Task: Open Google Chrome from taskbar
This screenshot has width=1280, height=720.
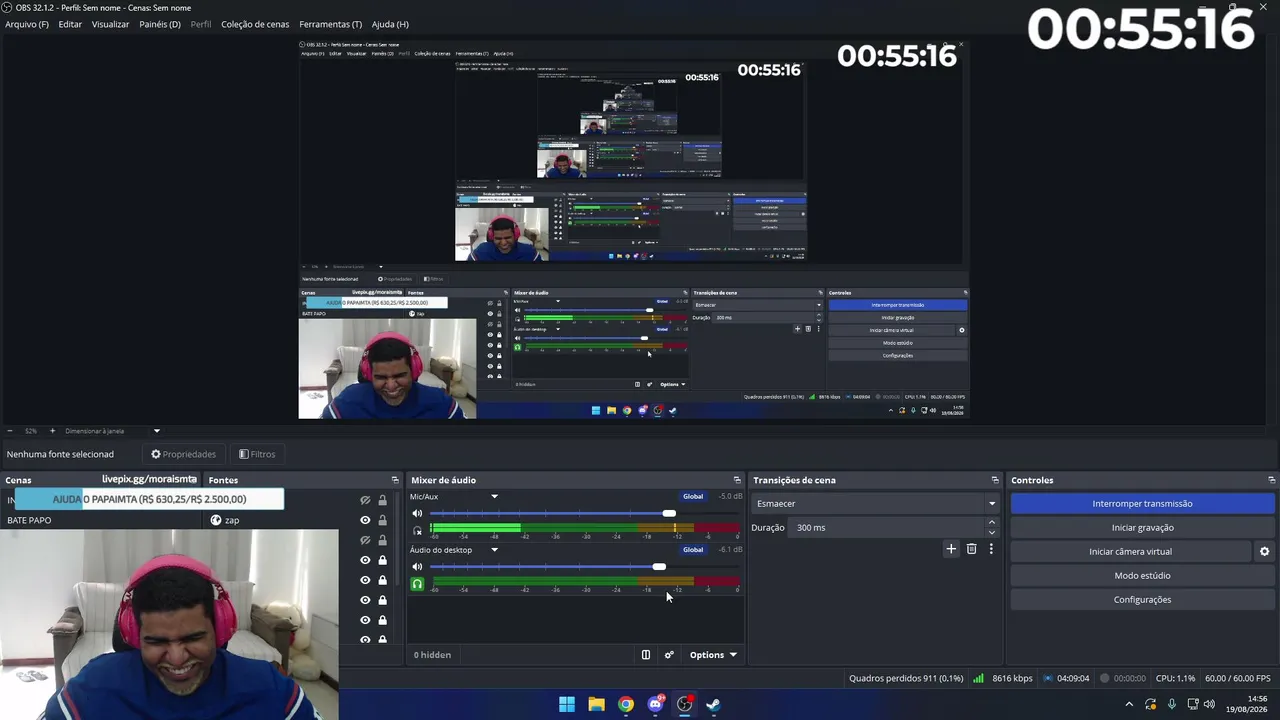Action: point(626,704)
